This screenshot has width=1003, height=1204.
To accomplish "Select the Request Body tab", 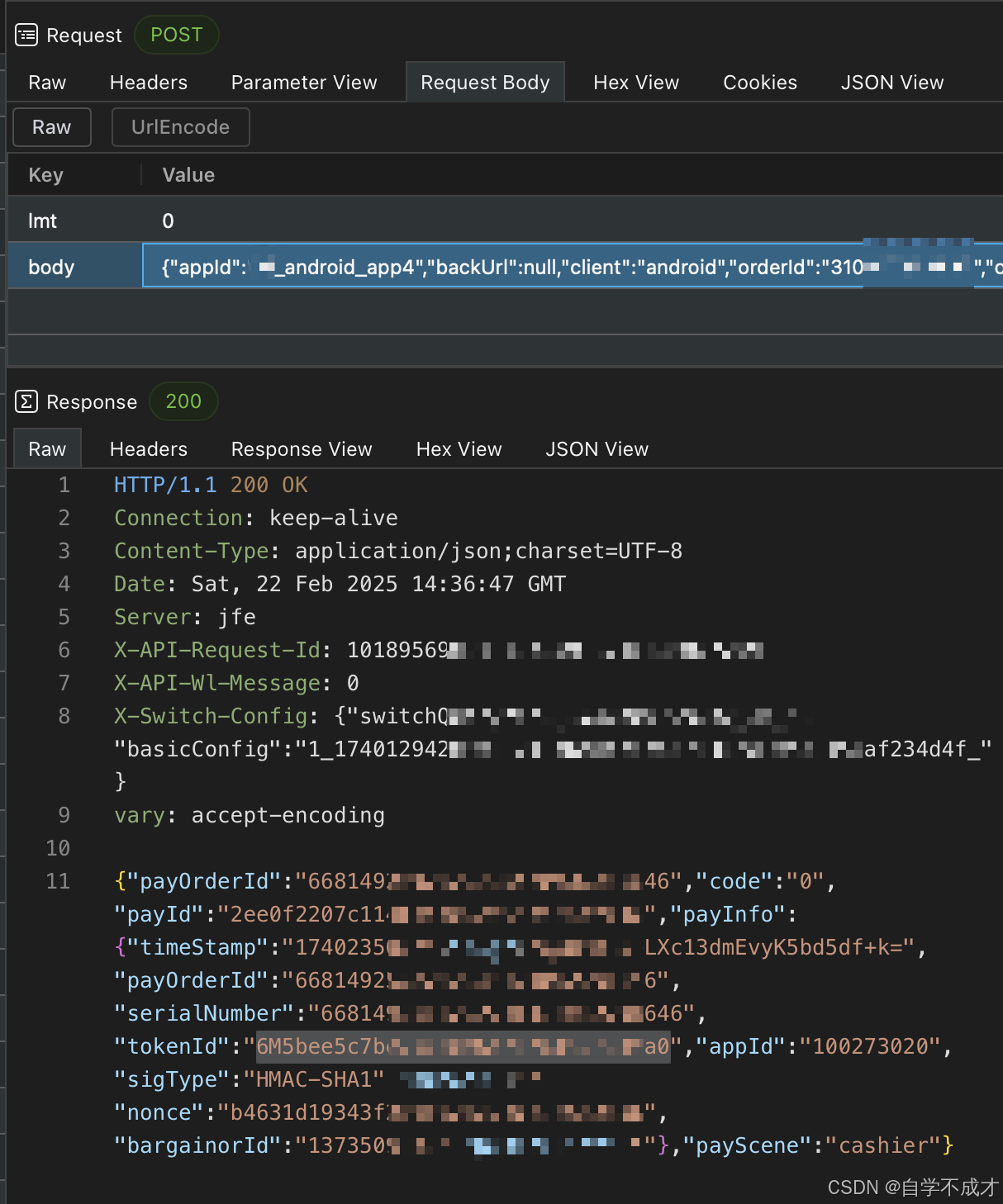I will point(485,83).
